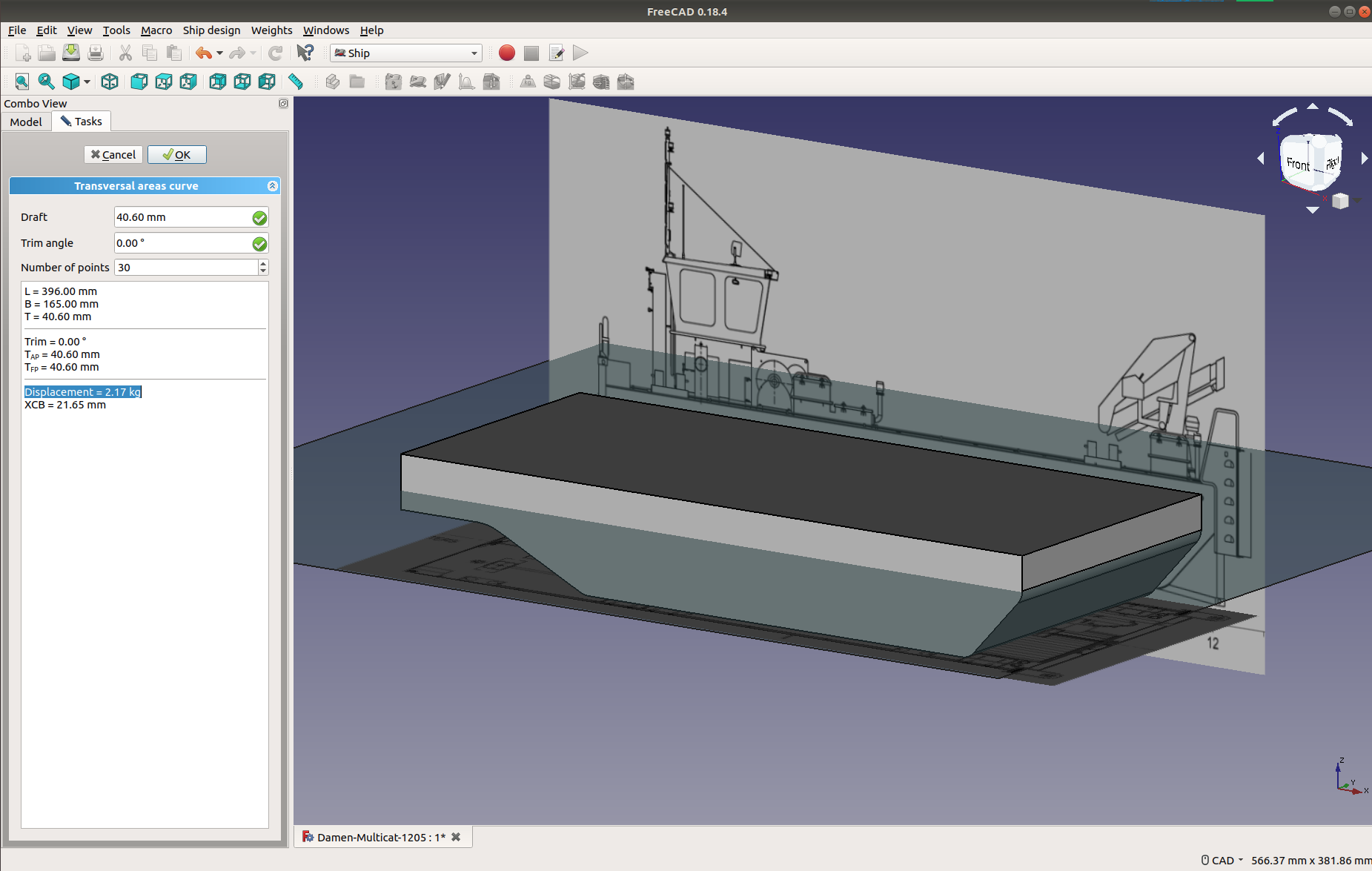Viewport: 1372px width, 871px height.
Task: Rotate view up with navigation cube arrow
Action: pos(1313,106)
